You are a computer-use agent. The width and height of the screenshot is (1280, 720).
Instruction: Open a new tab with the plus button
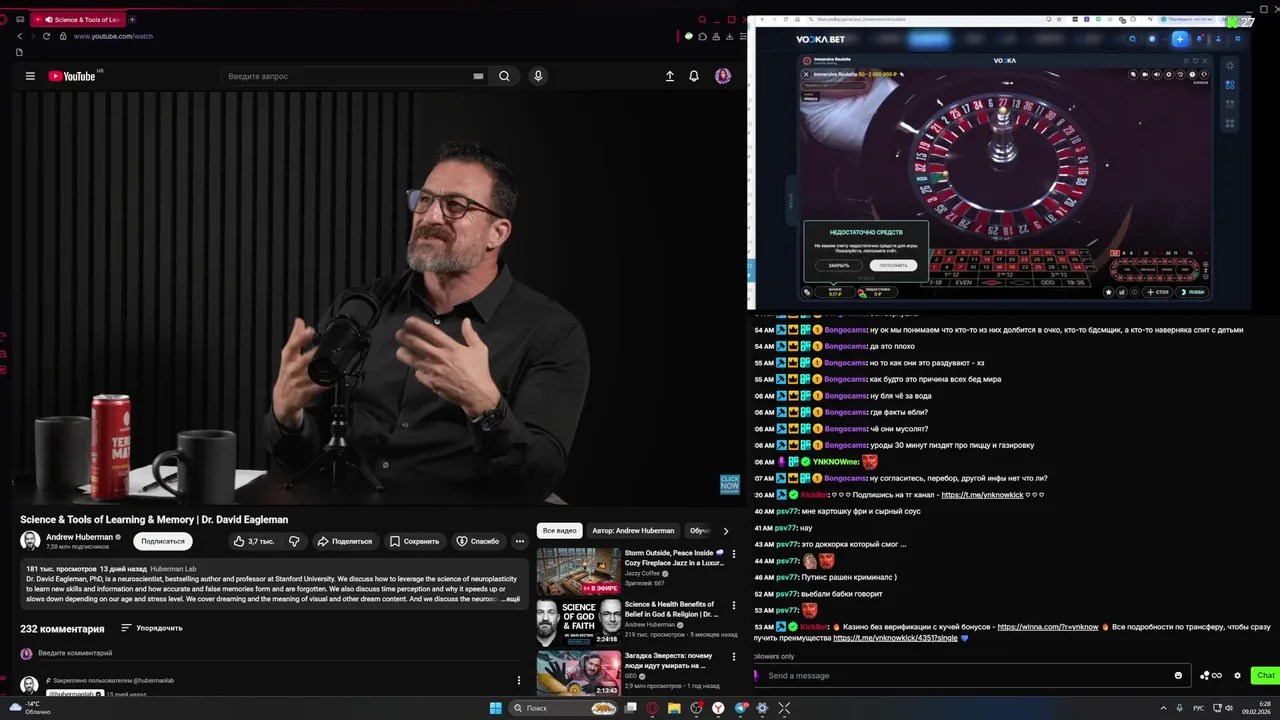pyautogui.click(x=132, y=19)
